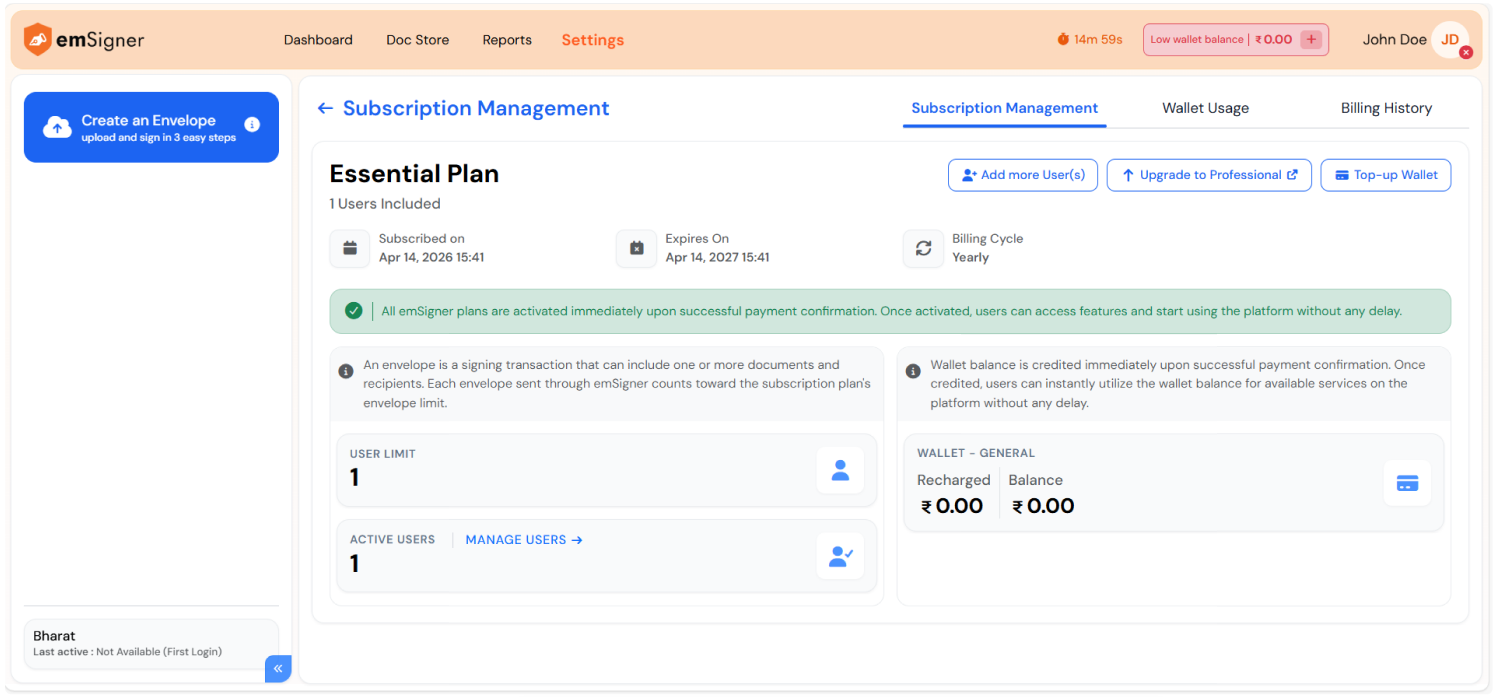Click the active users check icon
The height and width of the screenshot is (697, 1500).
840,556
